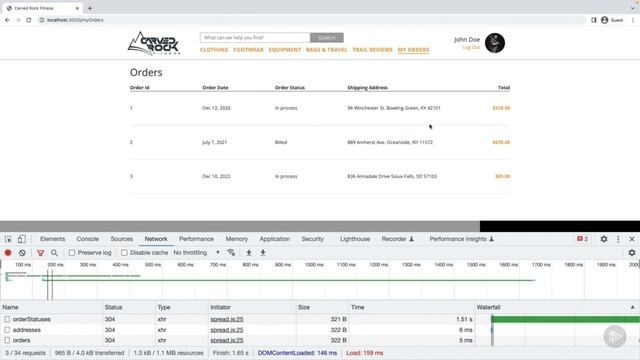The width and height of the screenshot is (640, 360).
Task: Clear the network log with the clear icon
Action: click(22, 253)
